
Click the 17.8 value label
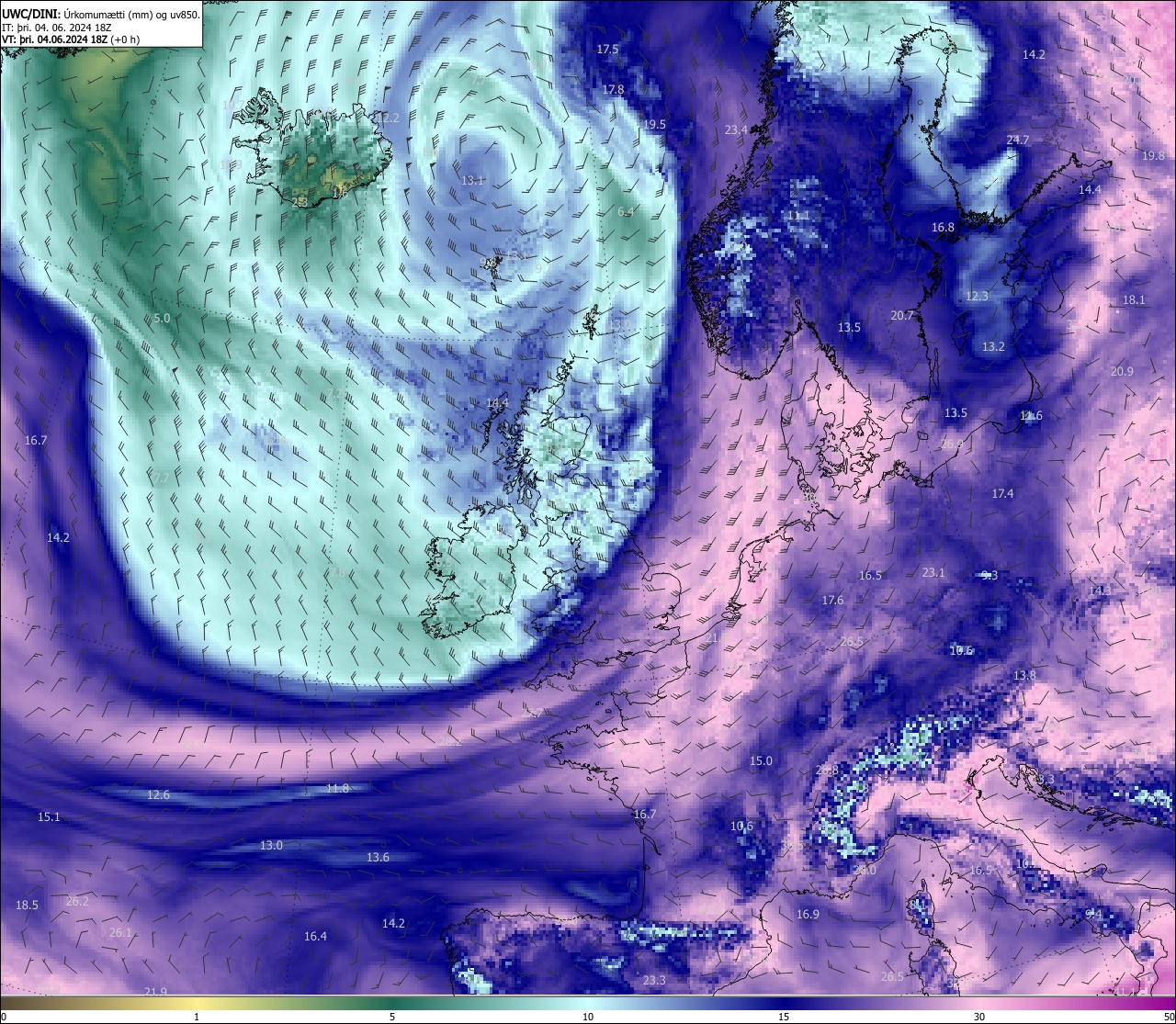pyautogui.click(x=614, y=90)
